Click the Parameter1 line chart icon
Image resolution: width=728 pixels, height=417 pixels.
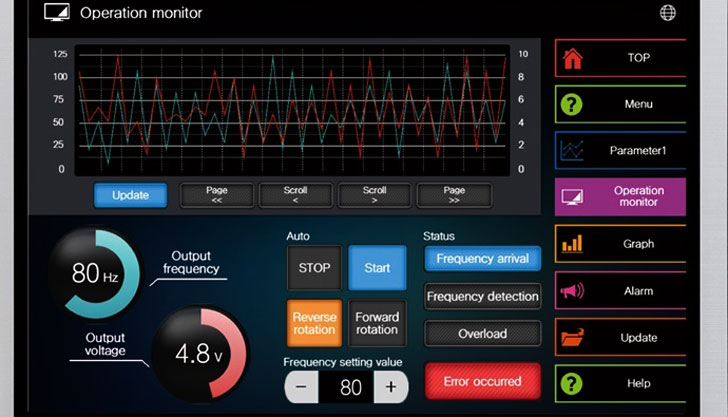point(573,151)
